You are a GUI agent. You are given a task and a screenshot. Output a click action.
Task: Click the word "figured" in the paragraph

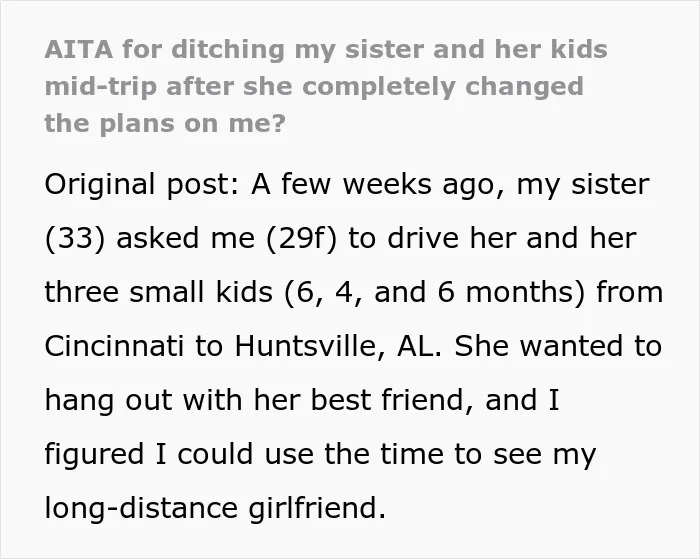click(x=94, y=454)
